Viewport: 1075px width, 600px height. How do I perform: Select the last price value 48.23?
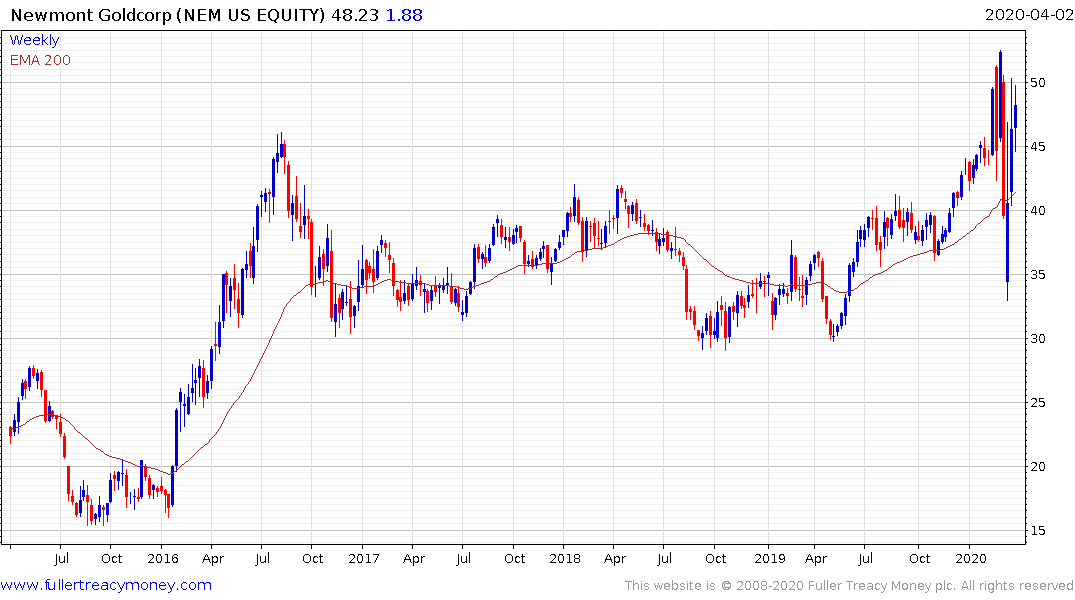click(x=355, y=15)
